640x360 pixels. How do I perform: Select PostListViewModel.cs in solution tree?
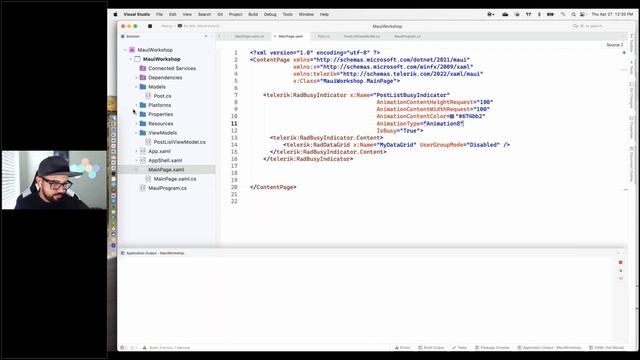click(180, 142)
